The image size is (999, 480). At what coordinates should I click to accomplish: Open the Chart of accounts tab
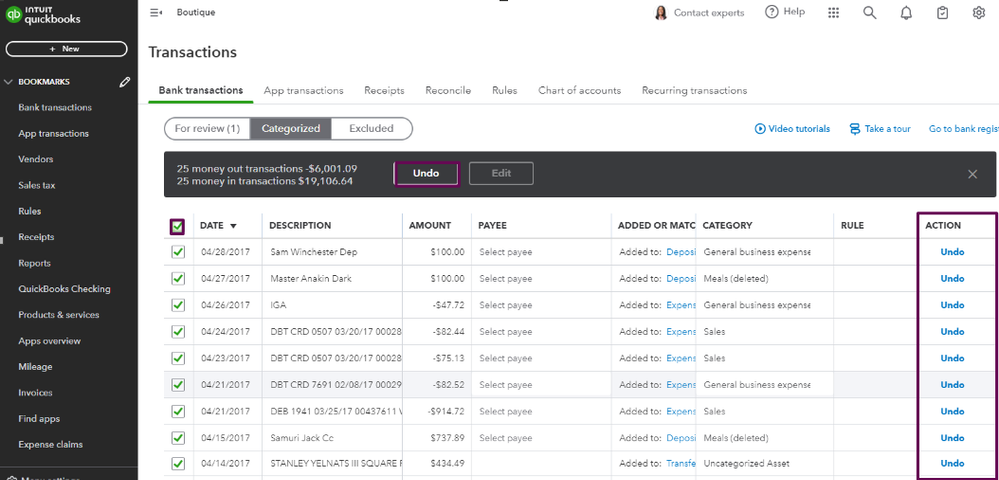(579, 90)
